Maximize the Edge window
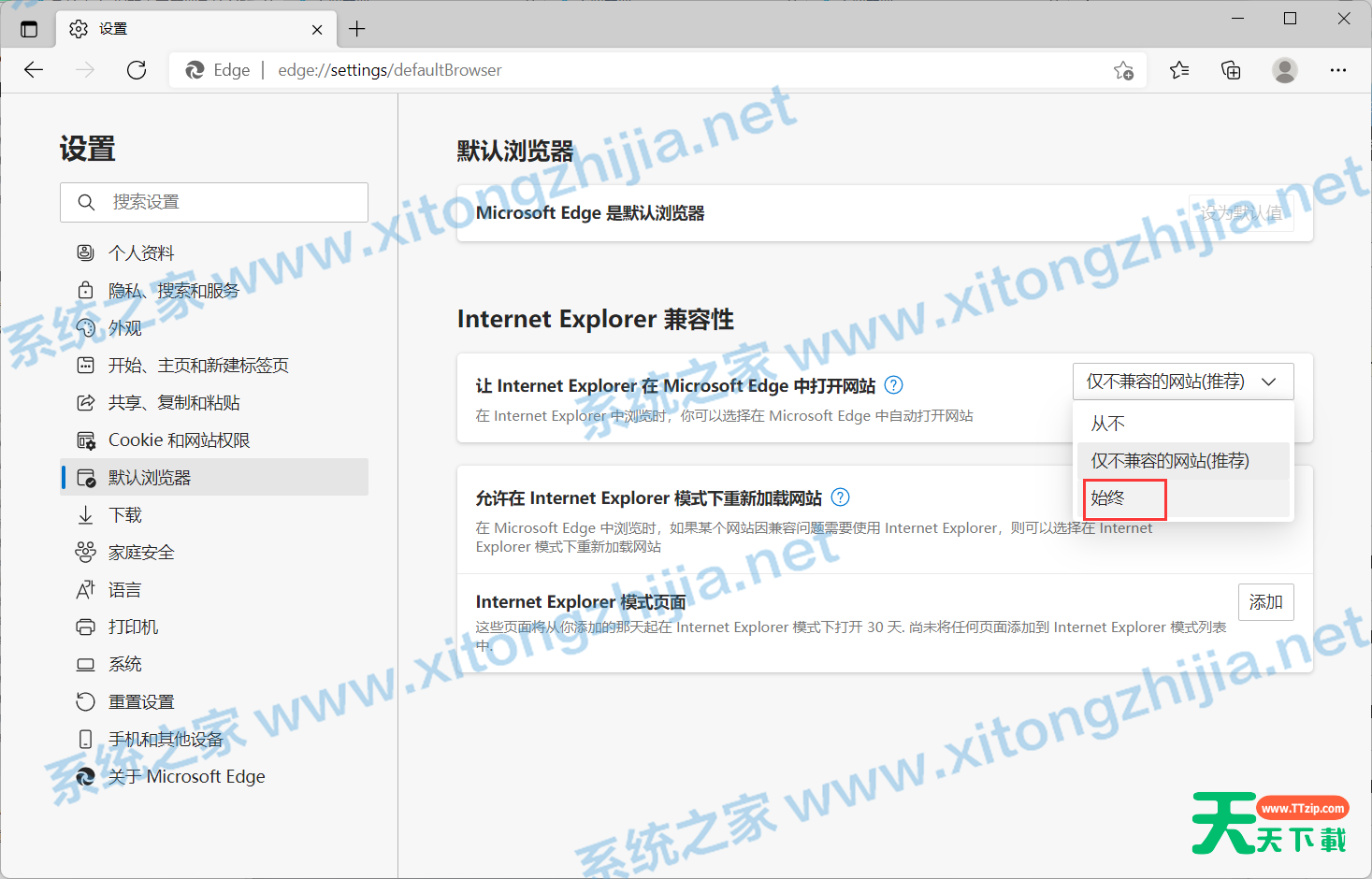Image resolution: width=1372 pixels, height=879 pixels. [x=1290, y=19]
